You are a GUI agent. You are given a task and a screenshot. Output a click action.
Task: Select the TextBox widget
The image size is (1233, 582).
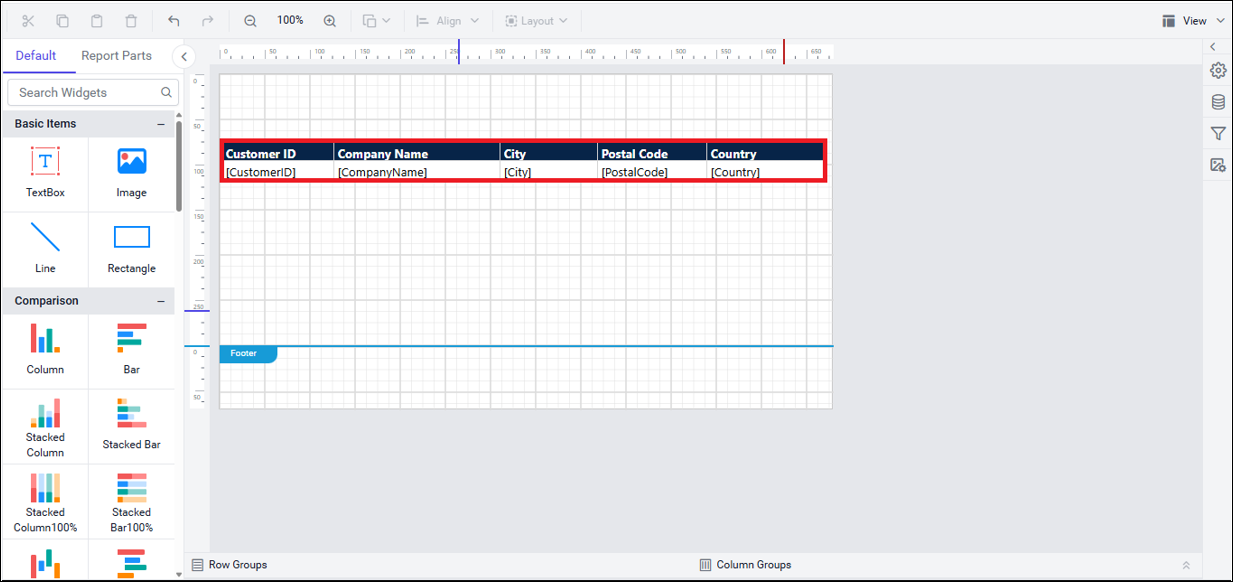[45, 172]
